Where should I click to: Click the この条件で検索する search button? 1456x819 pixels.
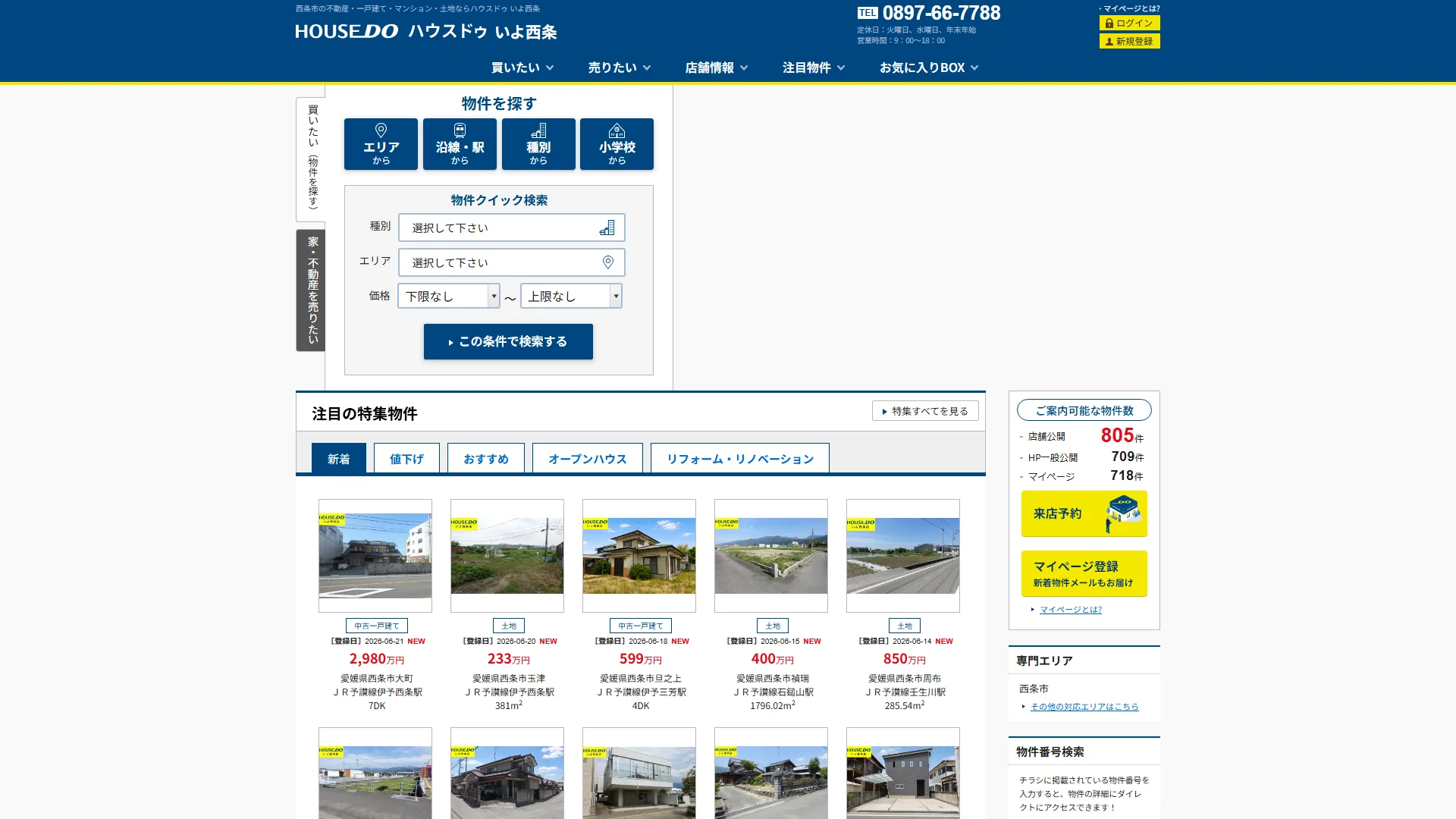click(508, 341)
